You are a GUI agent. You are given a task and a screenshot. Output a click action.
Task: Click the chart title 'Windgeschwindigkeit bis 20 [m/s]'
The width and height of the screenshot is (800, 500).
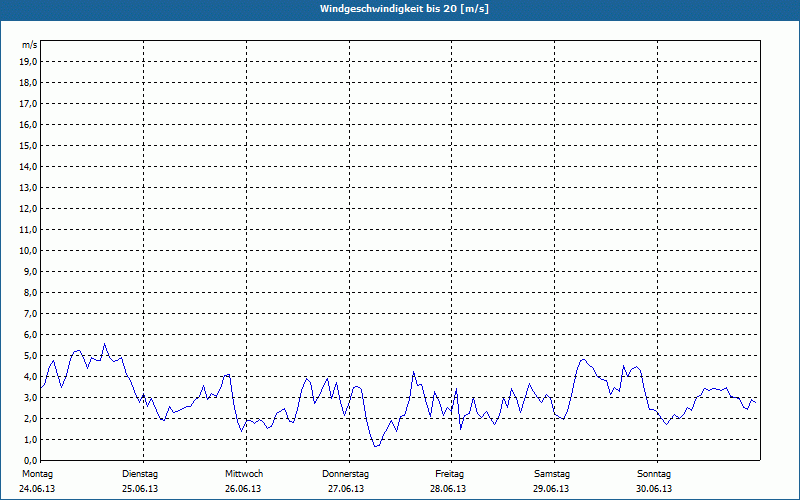(x=404, y=9)
